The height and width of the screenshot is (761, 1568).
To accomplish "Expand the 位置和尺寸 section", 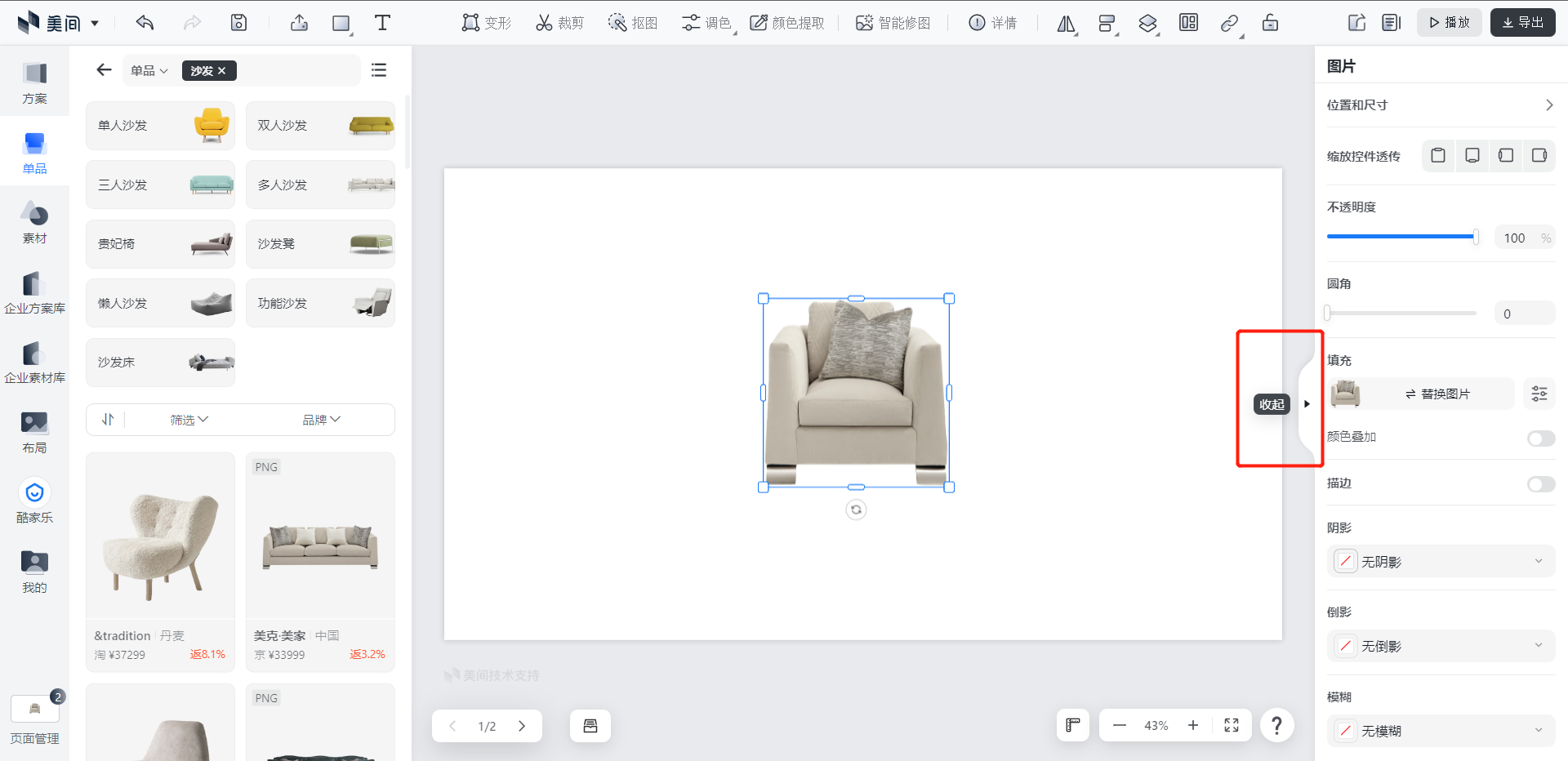I will (x=1441, y=105).
